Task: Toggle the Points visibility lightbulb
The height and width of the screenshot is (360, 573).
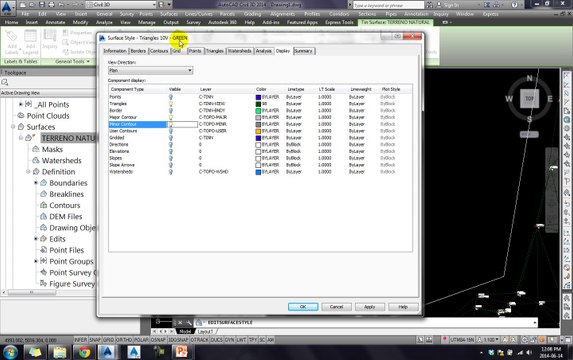Action: pos(170,97)
